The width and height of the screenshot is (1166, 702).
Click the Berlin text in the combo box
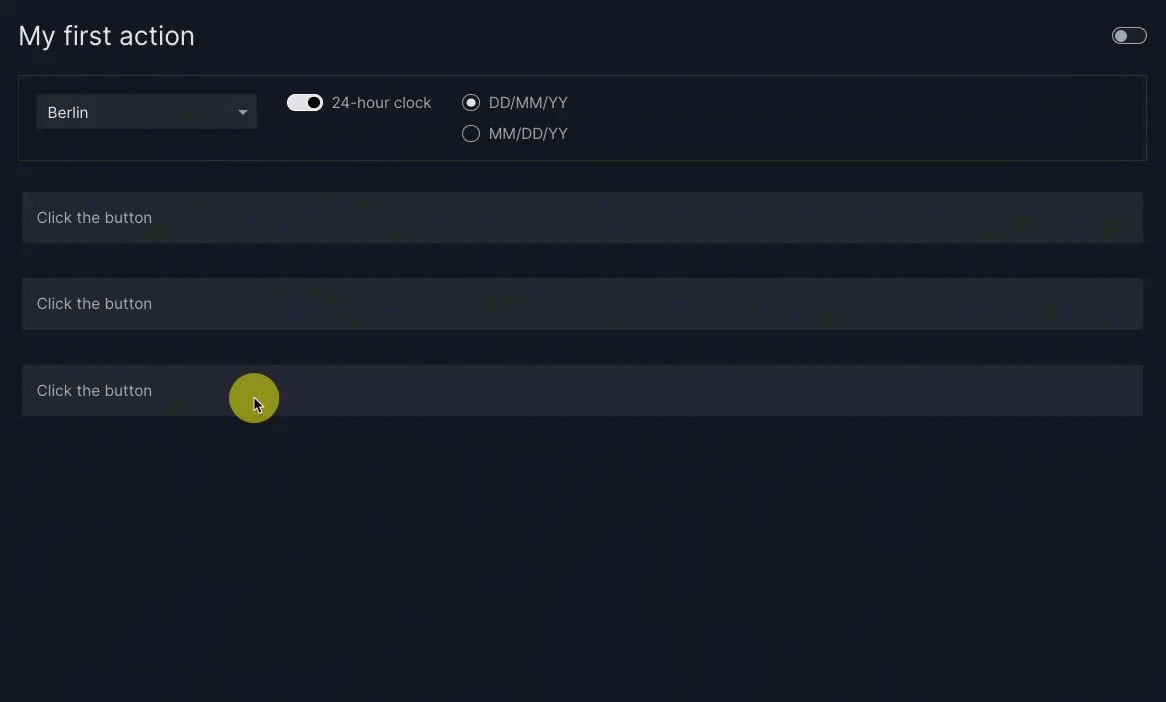[x=68, y=113]
